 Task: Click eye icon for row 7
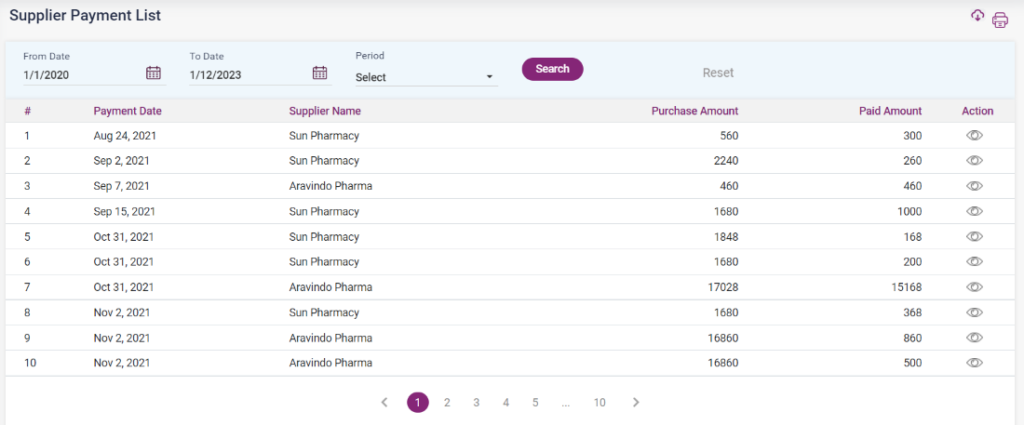pyautogui.click(x=975, y=287)
